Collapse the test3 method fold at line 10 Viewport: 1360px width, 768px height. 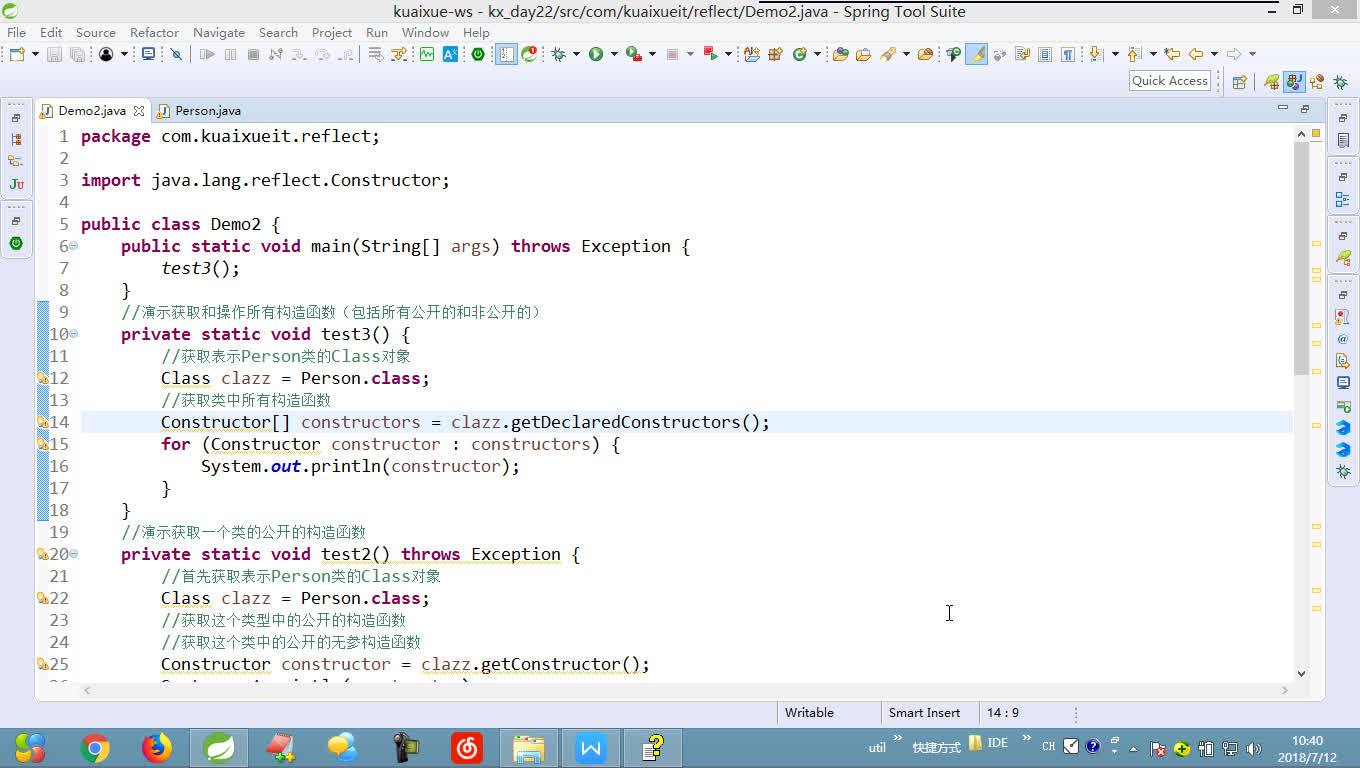74,334
